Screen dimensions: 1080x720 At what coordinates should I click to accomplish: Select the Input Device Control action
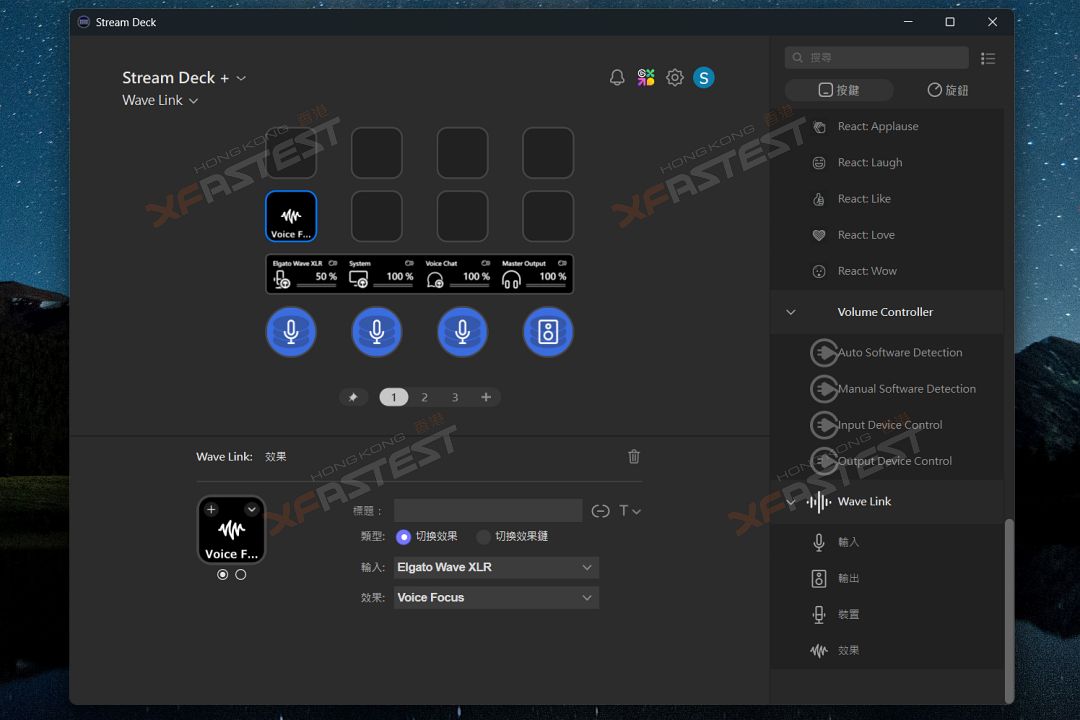(x=887, y=425)
